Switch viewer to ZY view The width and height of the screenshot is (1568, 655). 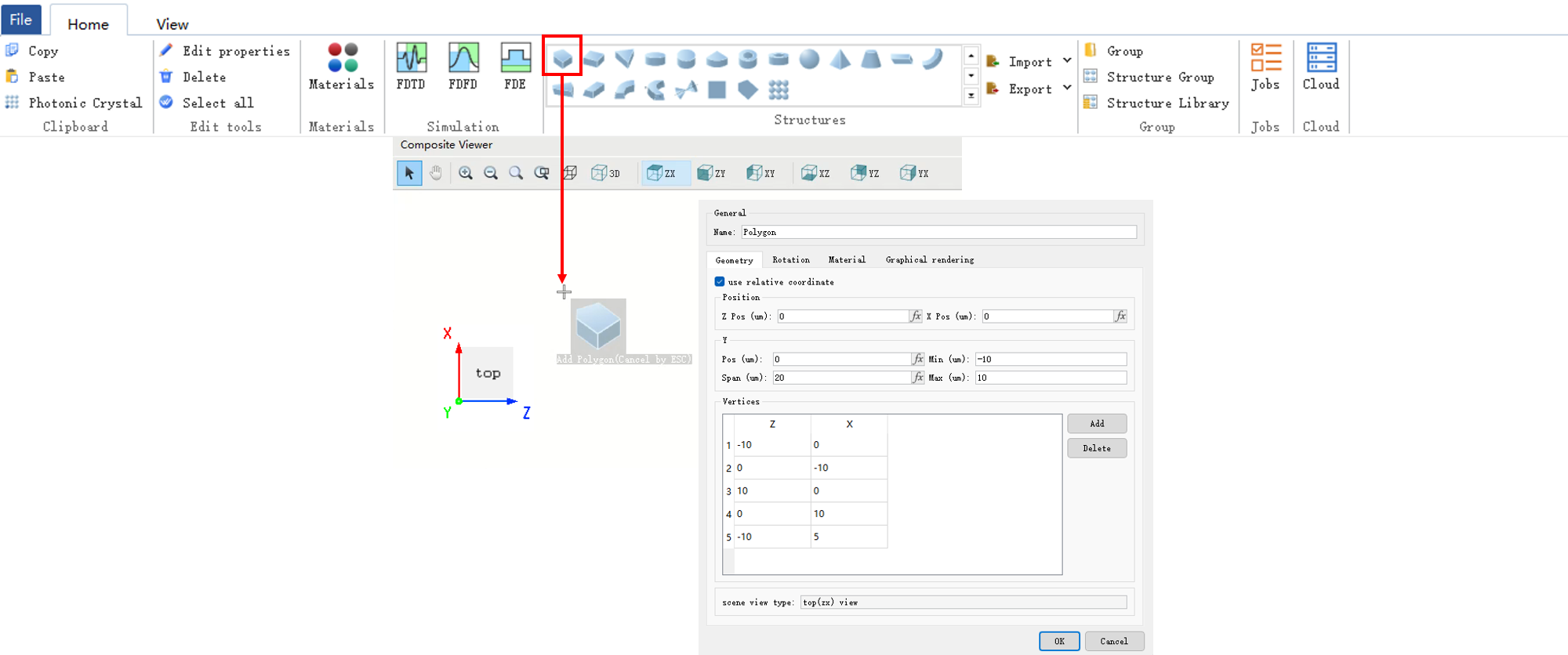pos(711,173)
